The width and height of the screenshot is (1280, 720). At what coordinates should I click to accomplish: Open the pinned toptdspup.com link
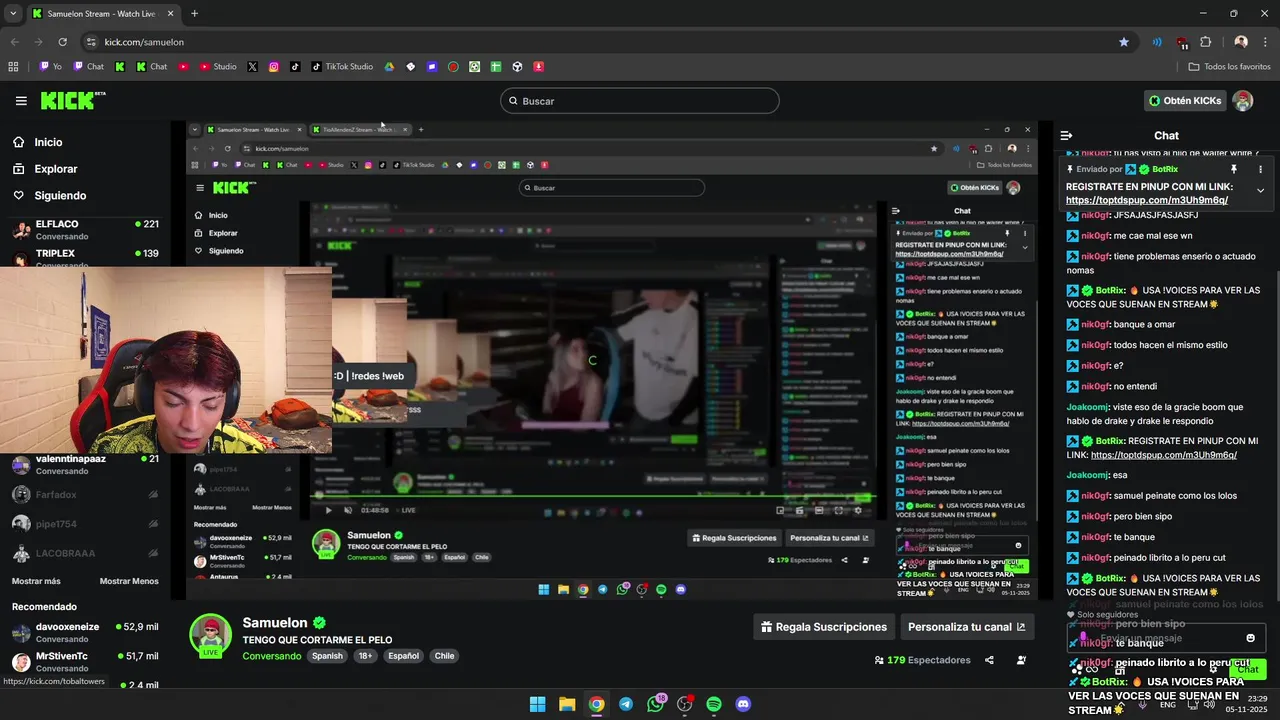pos(1147,200)
